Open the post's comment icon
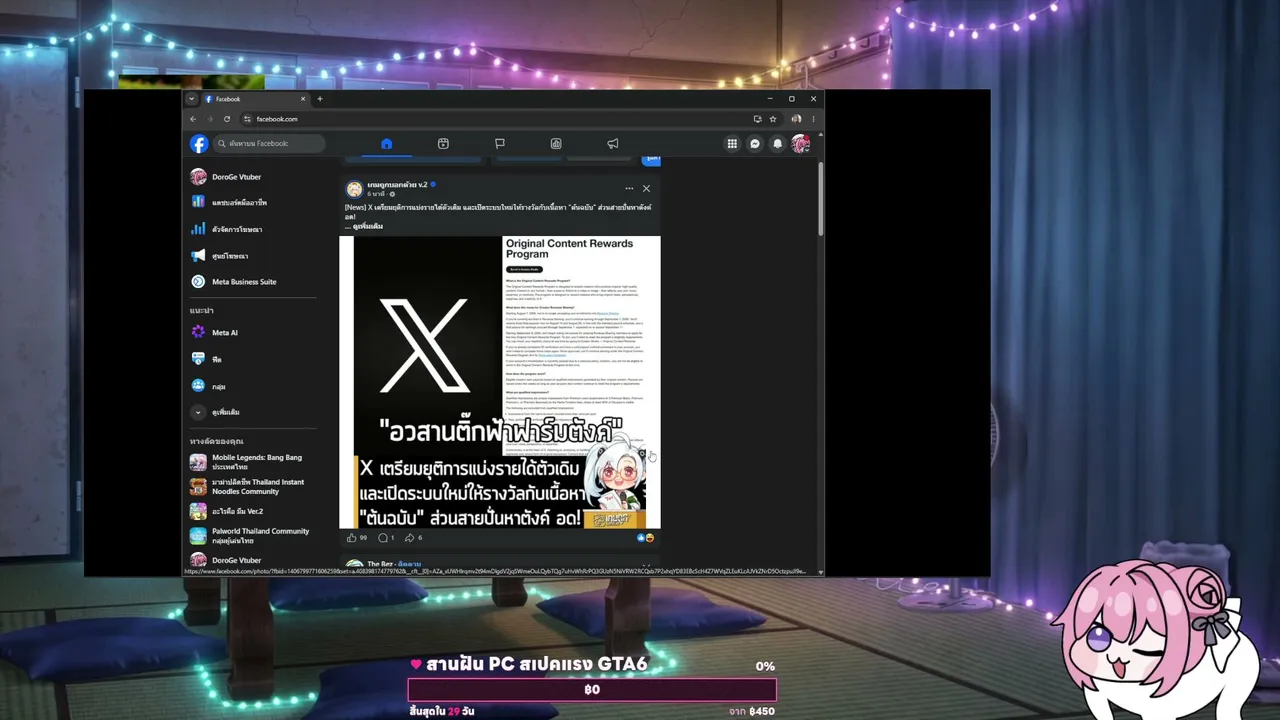Screen dimensions: 1280x720 click(382, 538)
